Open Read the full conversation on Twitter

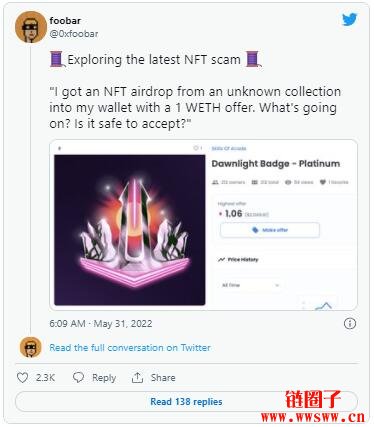click(130, 348)
